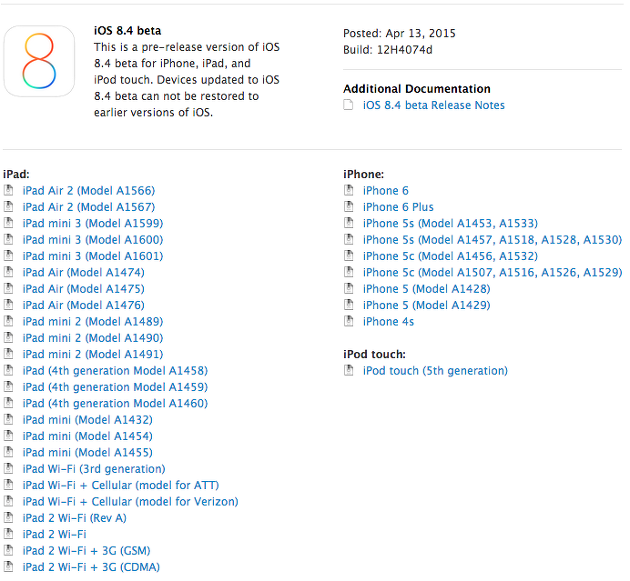
Task: Select iPad (4th generation Model A1460)
Action: point(115,403)
